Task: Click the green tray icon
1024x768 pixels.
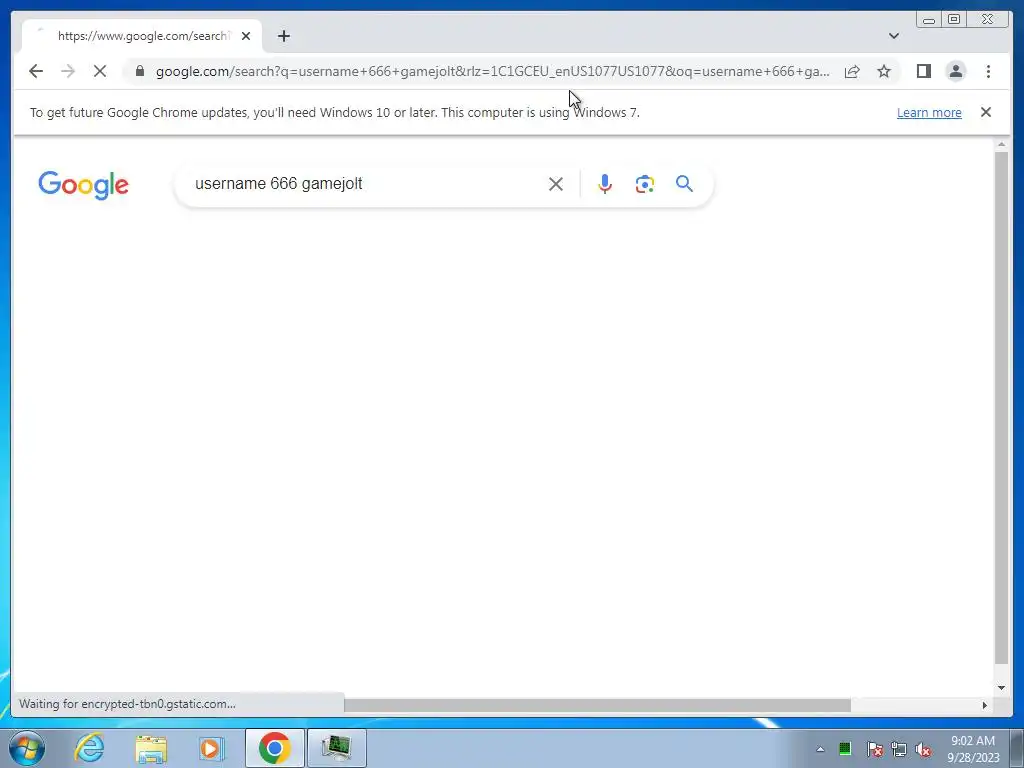Action: (x=845, y=749)
